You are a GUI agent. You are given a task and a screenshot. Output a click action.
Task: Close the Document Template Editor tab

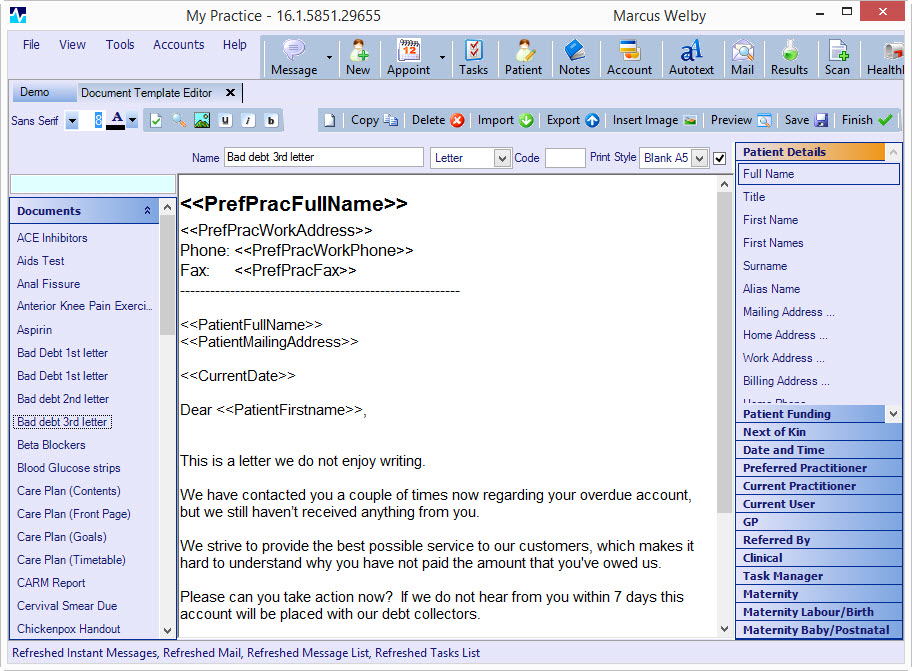(230, 92)
